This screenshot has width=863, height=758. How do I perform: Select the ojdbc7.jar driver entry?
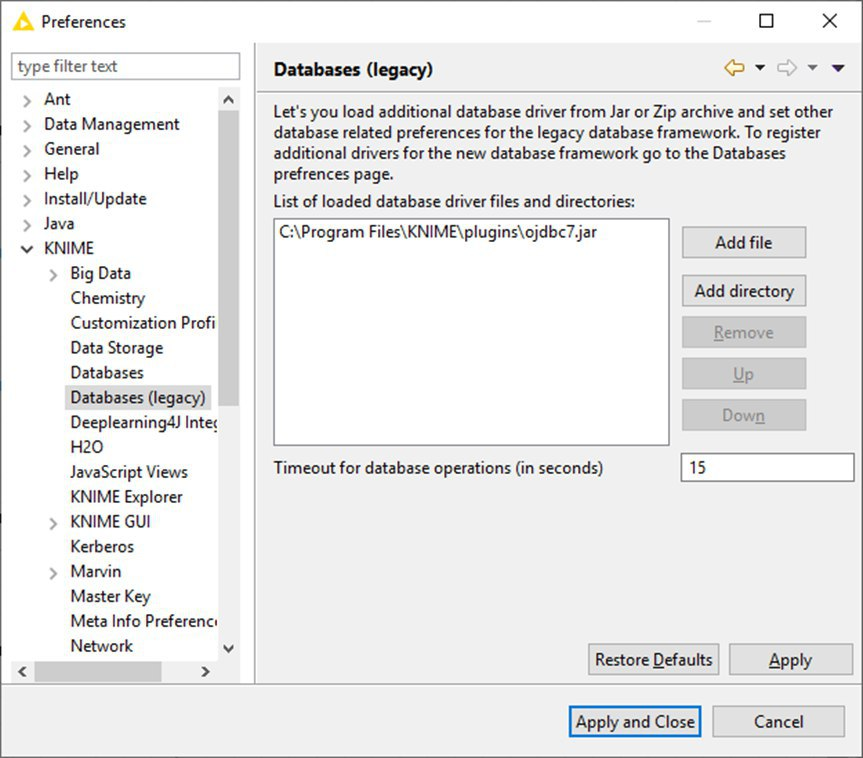[x=438, y=232]
